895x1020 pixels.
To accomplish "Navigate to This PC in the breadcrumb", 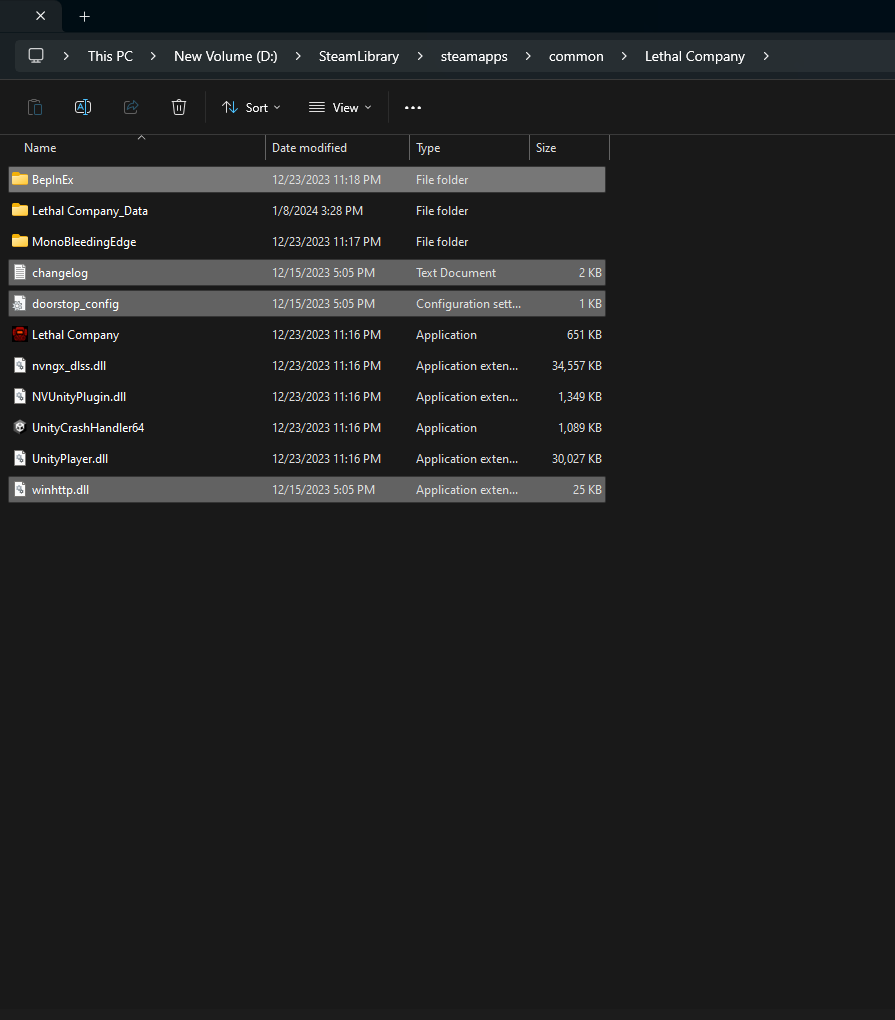I will coord(111,56).
